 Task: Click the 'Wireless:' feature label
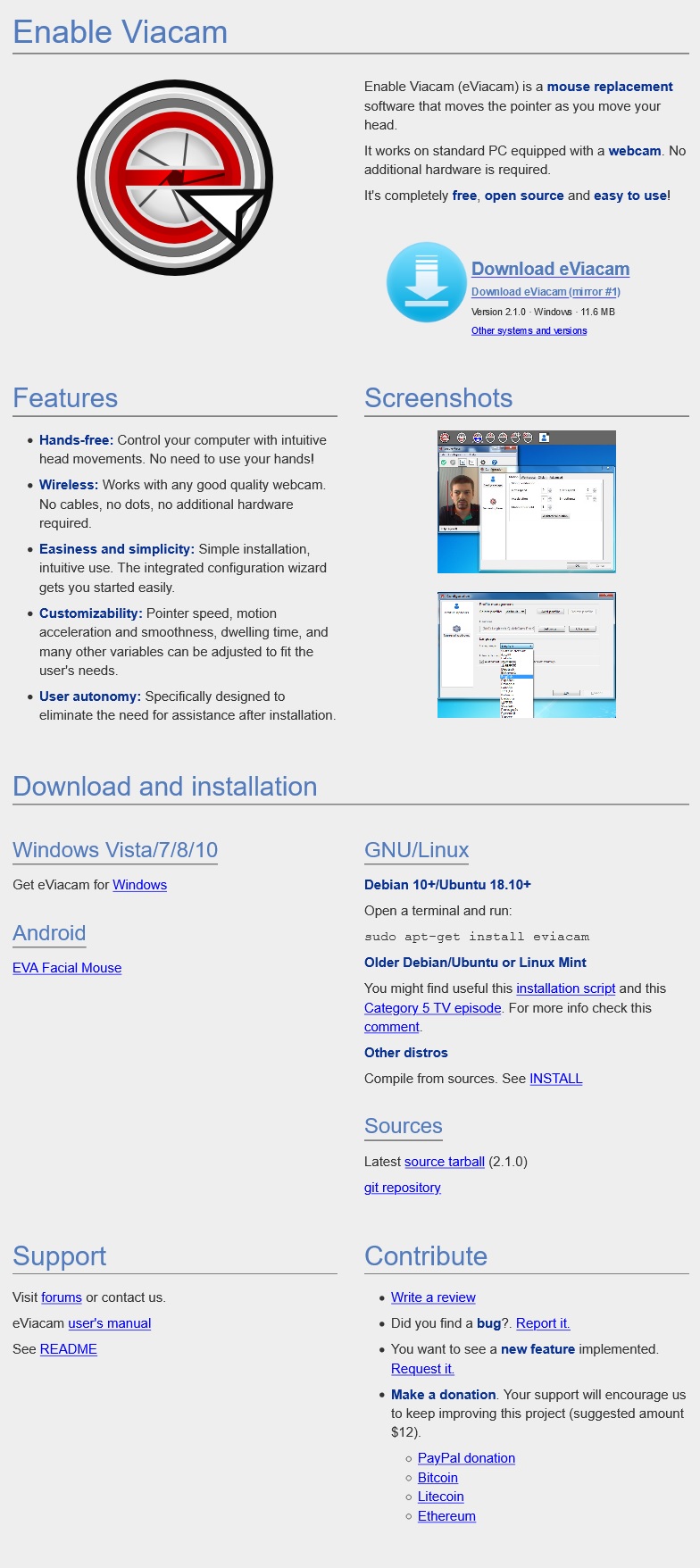click(69, 485)
